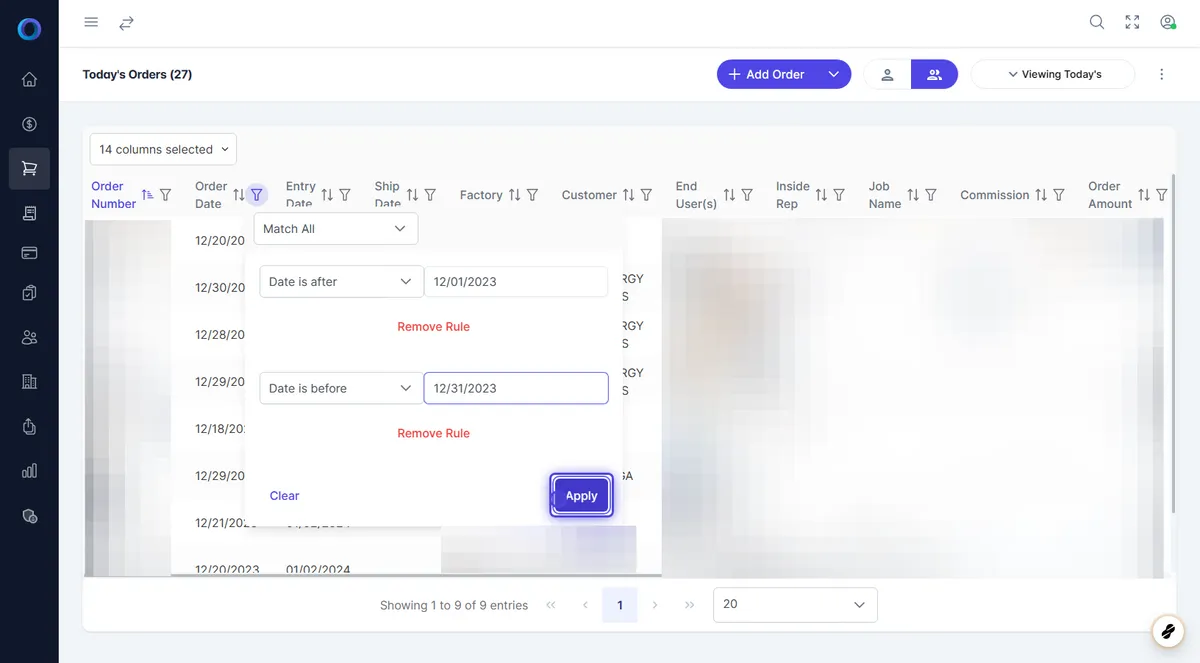Viewport: 1200px width, 663px height.
Task: Select page 1 in pagination
Action: click(620, 605)
